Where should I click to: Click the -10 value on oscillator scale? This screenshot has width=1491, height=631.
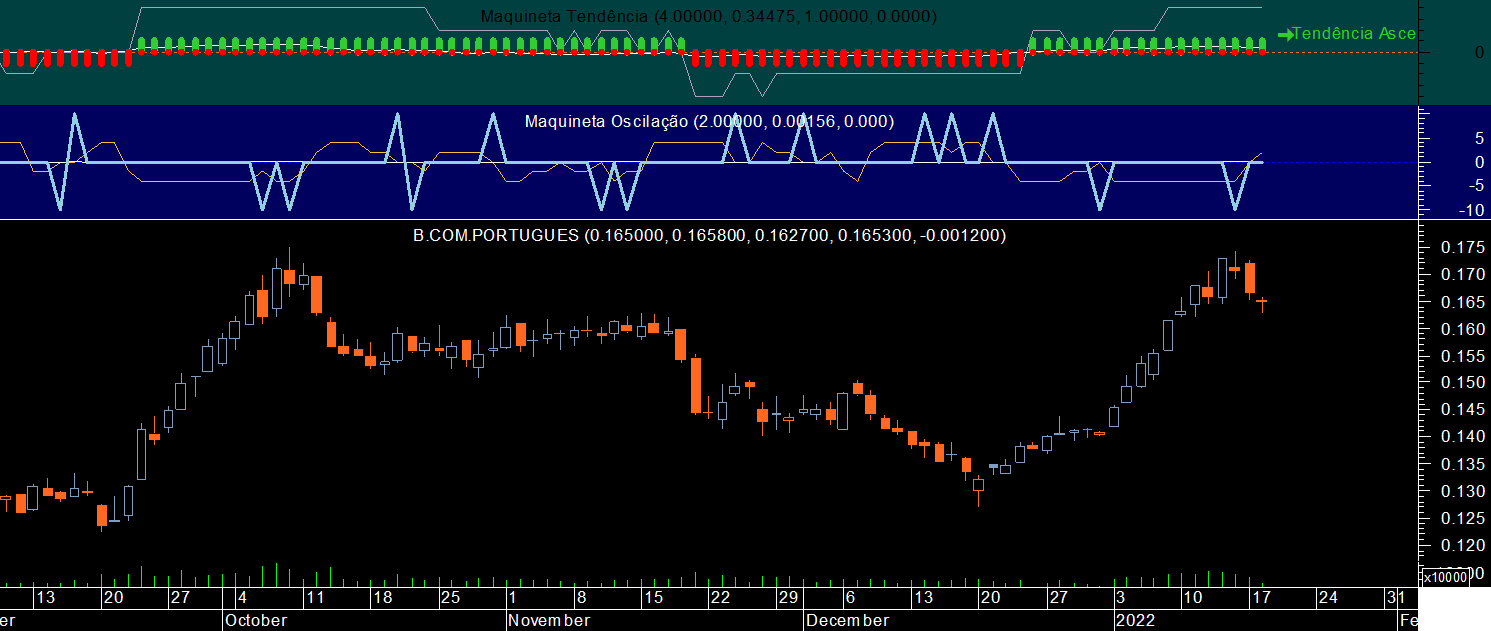click(1469, 210)
